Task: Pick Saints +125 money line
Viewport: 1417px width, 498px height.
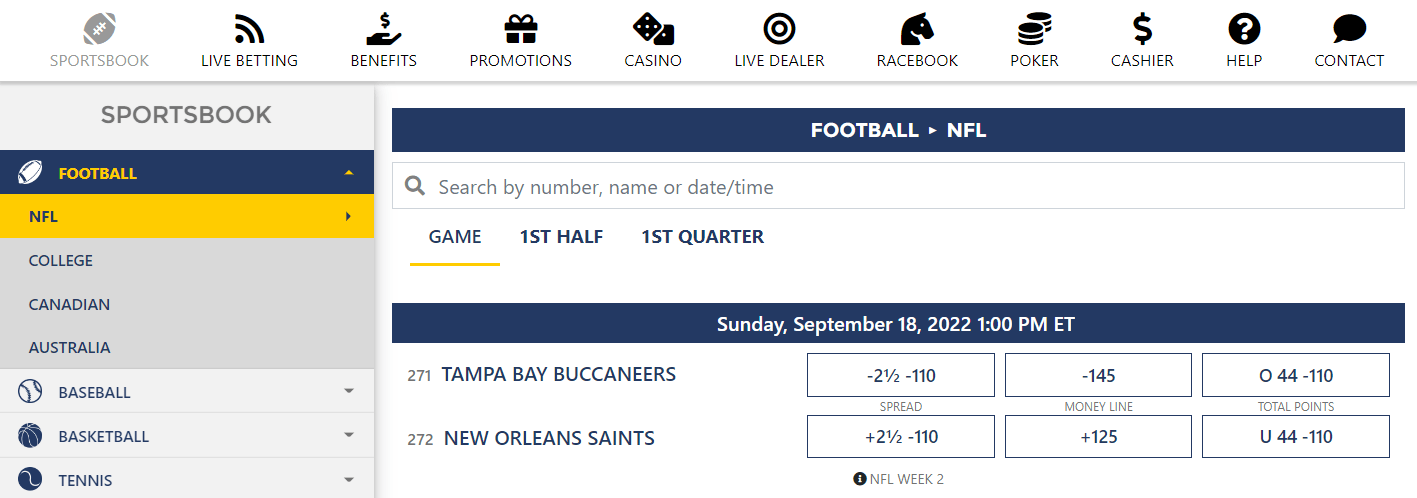Action: [x=1098, y=437]
